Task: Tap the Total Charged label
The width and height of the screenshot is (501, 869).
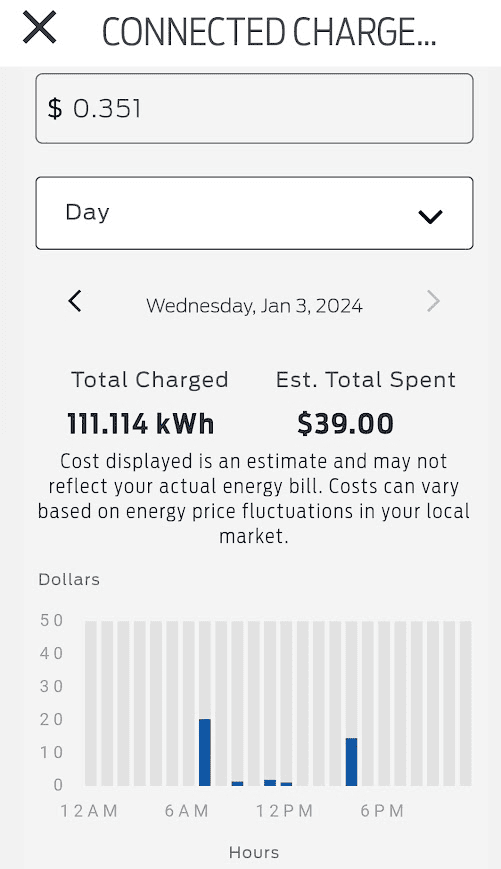Action: coord(150,380)
